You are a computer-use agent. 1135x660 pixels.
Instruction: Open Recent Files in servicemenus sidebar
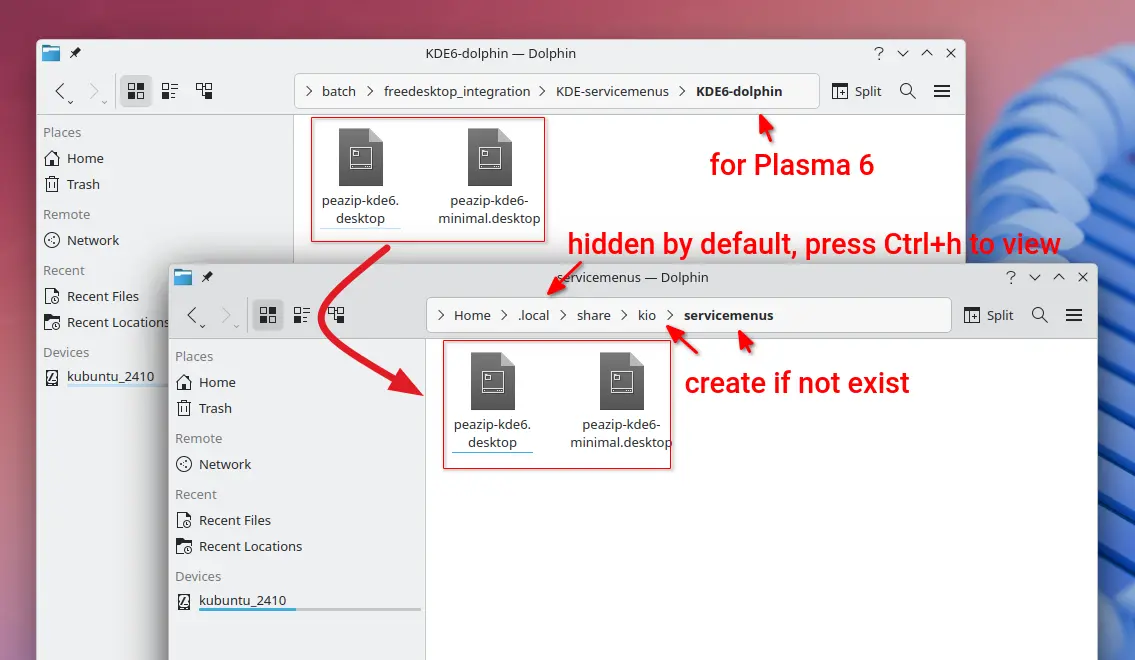click(x=224, y=520)
